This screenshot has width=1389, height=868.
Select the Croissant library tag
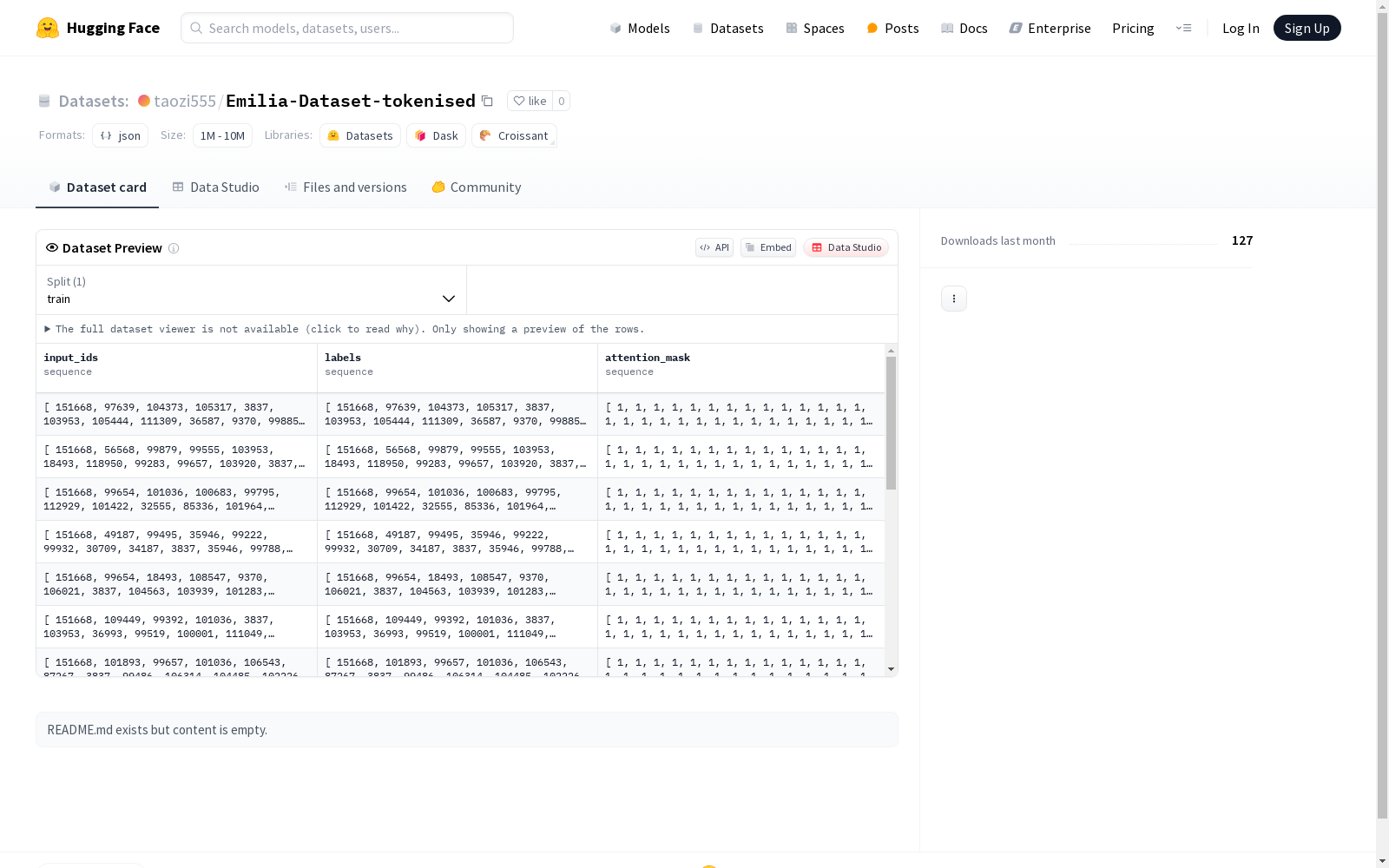point(514,135)
